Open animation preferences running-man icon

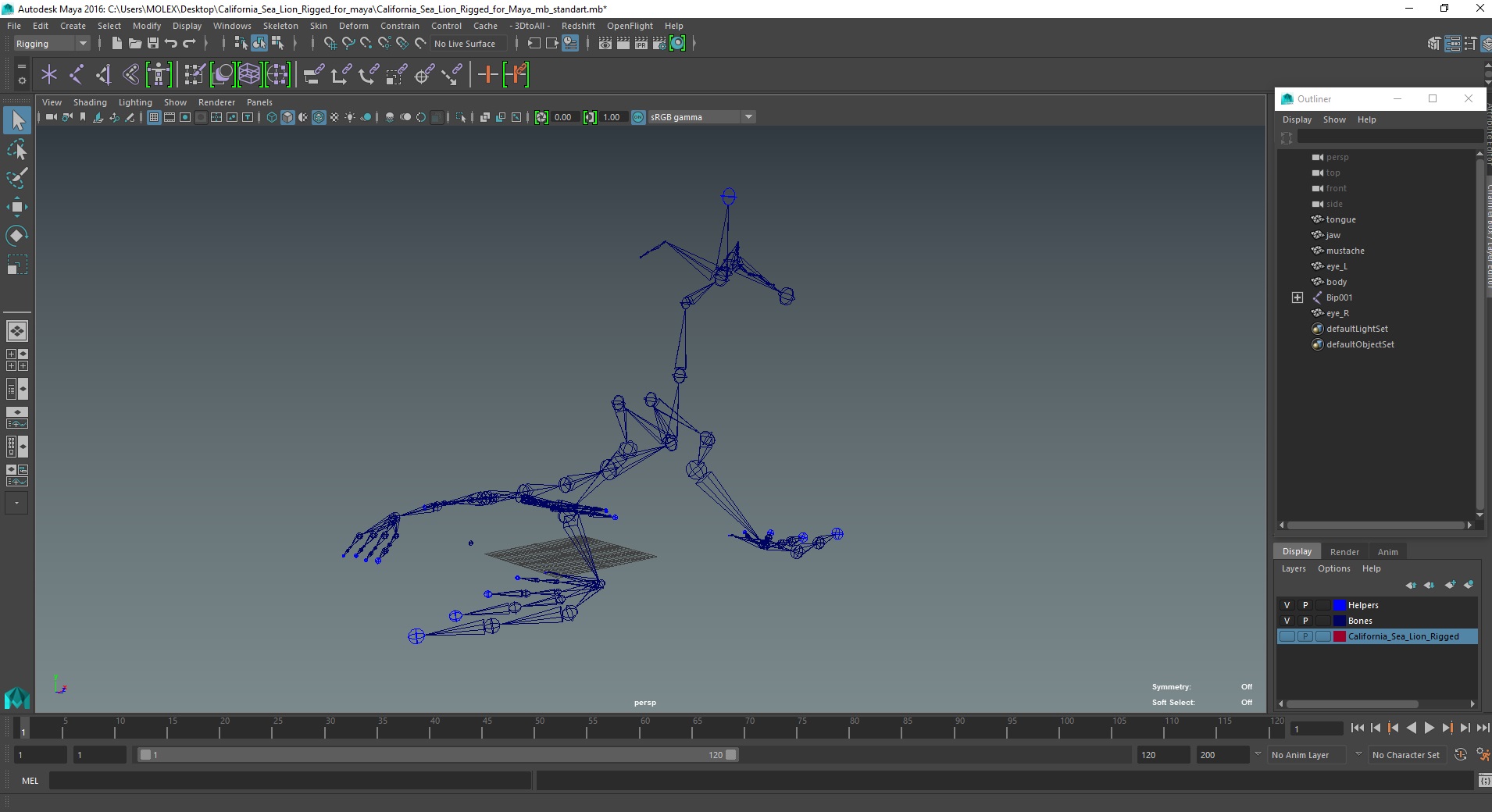coord(1482,755)
